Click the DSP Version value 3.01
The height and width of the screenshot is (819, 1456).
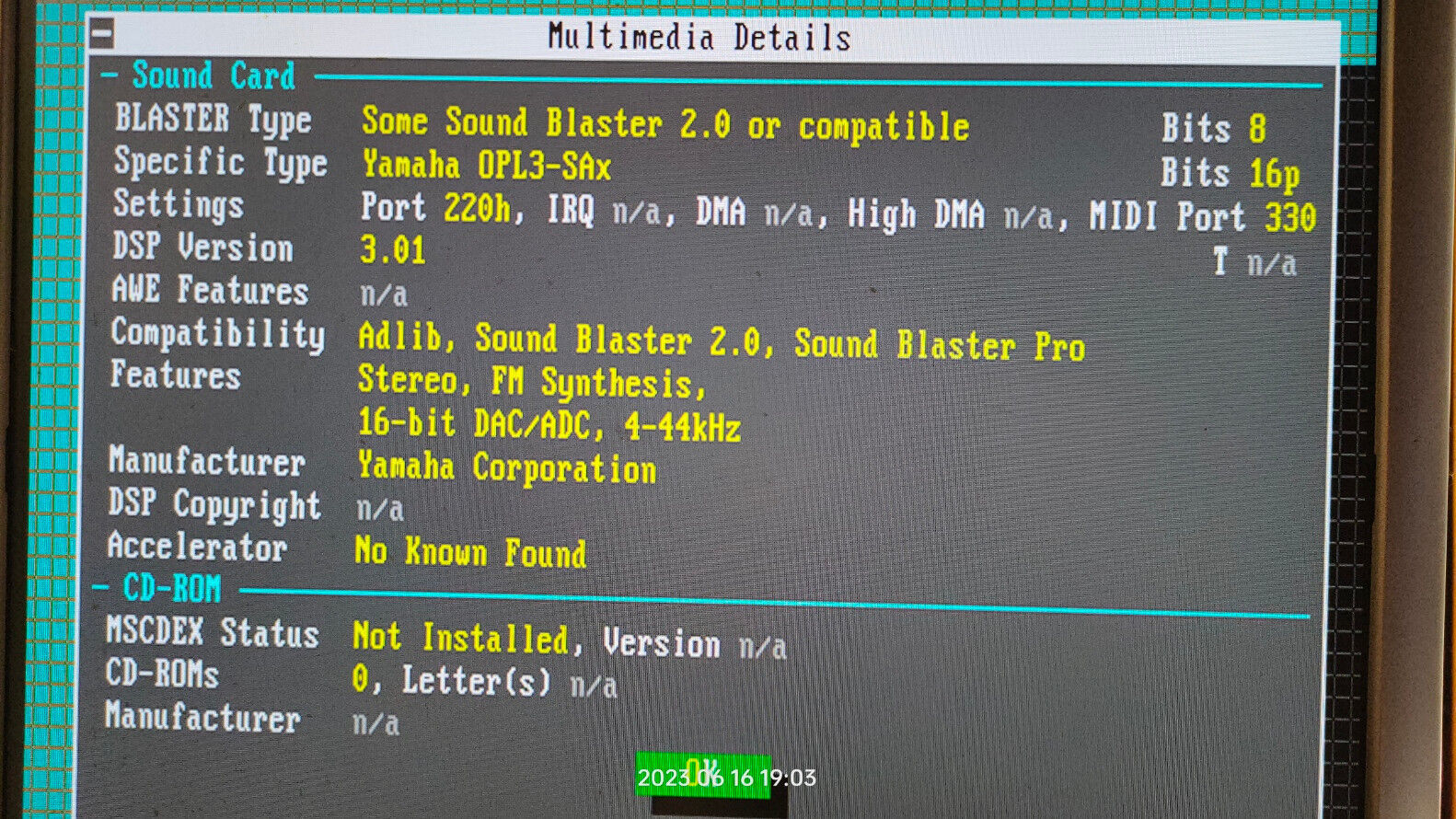tap(393, 250)
